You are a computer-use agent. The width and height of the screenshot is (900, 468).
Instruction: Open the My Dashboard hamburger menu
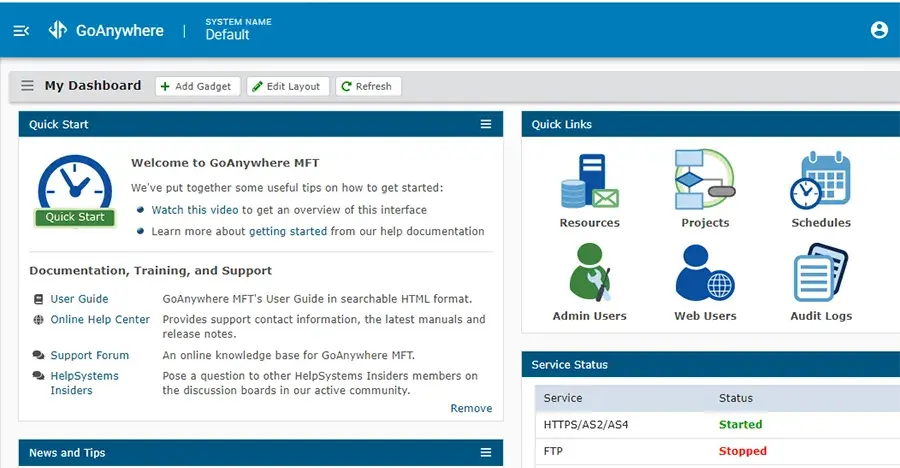27,86
